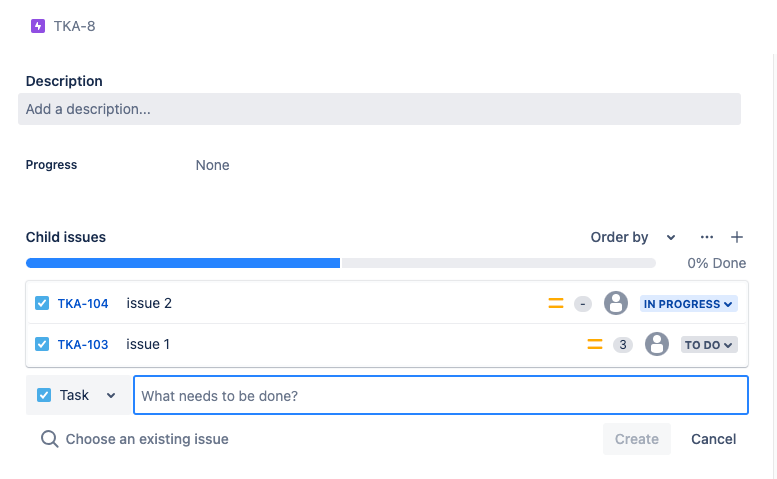
Task: Open the child issues more actions menu
Action: click(x=707, y=237)
